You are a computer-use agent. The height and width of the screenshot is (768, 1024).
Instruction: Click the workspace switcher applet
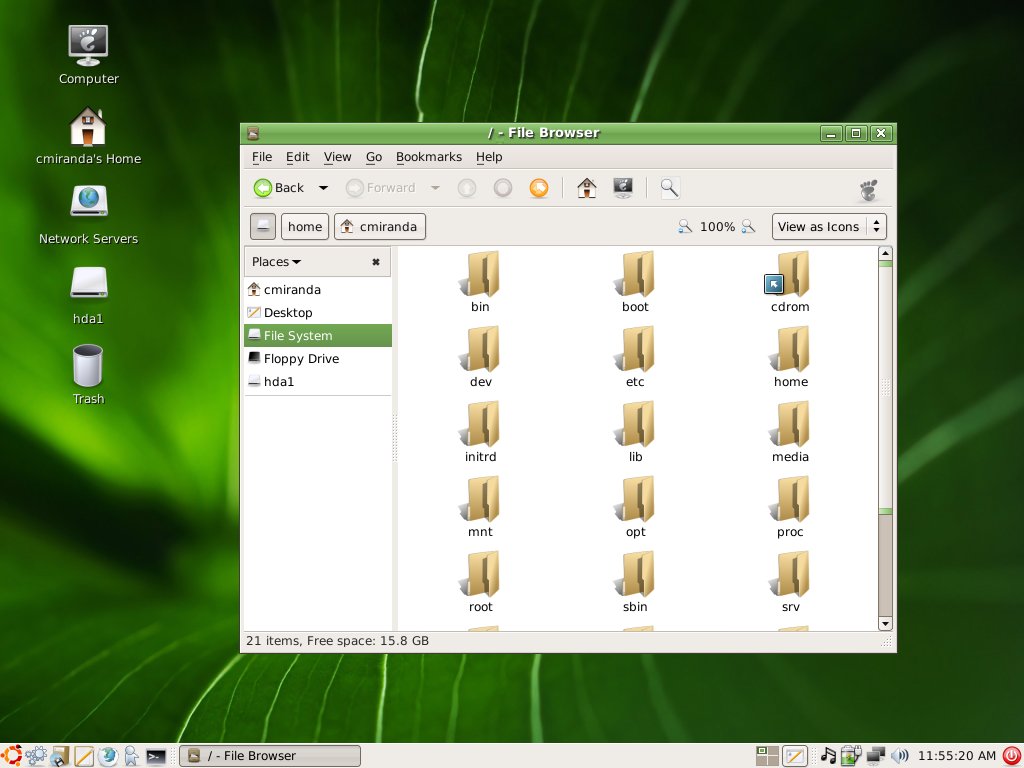coord(767,756)
